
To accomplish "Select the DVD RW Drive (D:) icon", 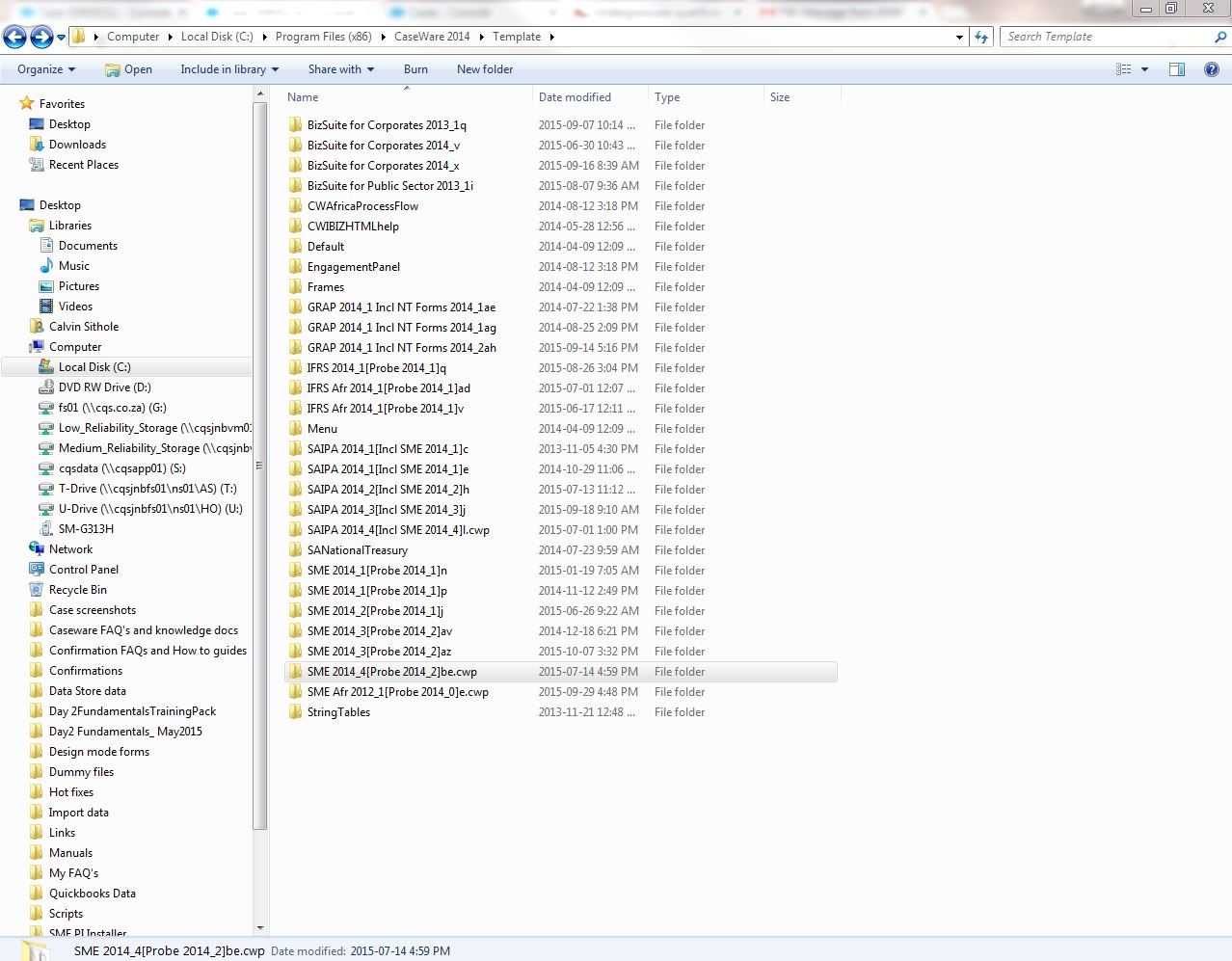I will point(45,387).
